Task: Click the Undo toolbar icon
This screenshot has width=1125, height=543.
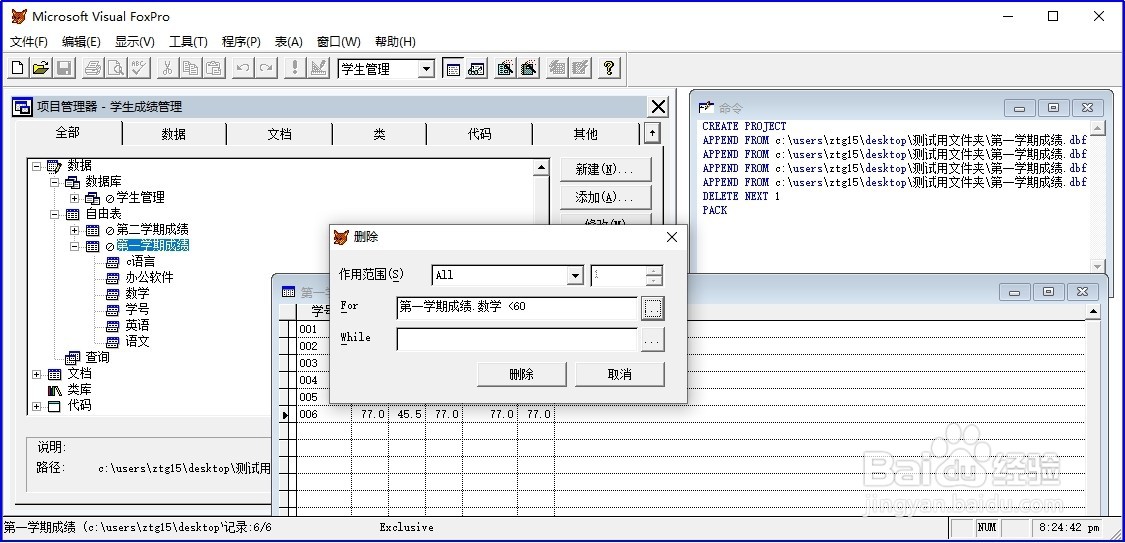Action: pos(243,68)
